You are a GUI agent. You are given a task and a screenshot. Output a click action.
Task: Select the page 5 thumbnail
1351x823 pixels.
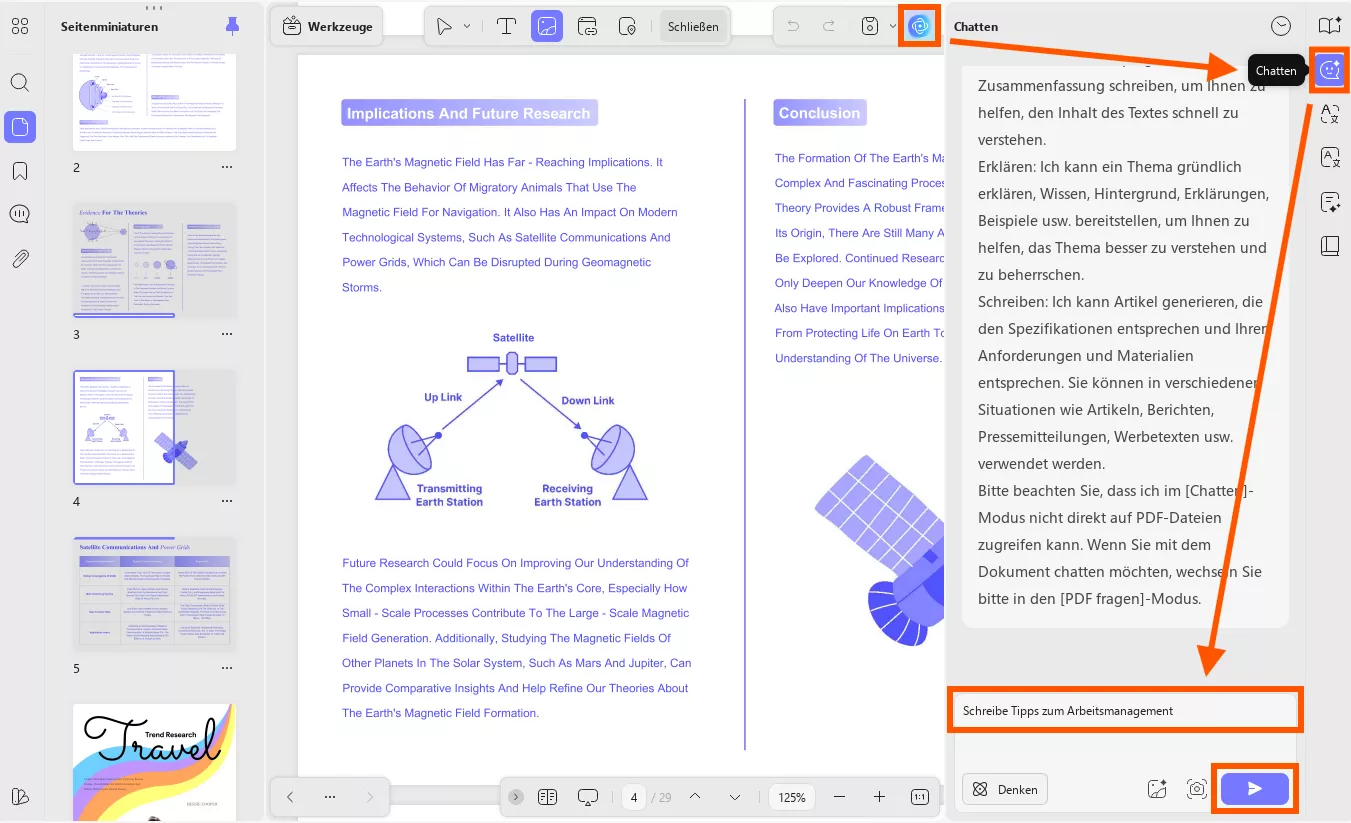(155, 594)
